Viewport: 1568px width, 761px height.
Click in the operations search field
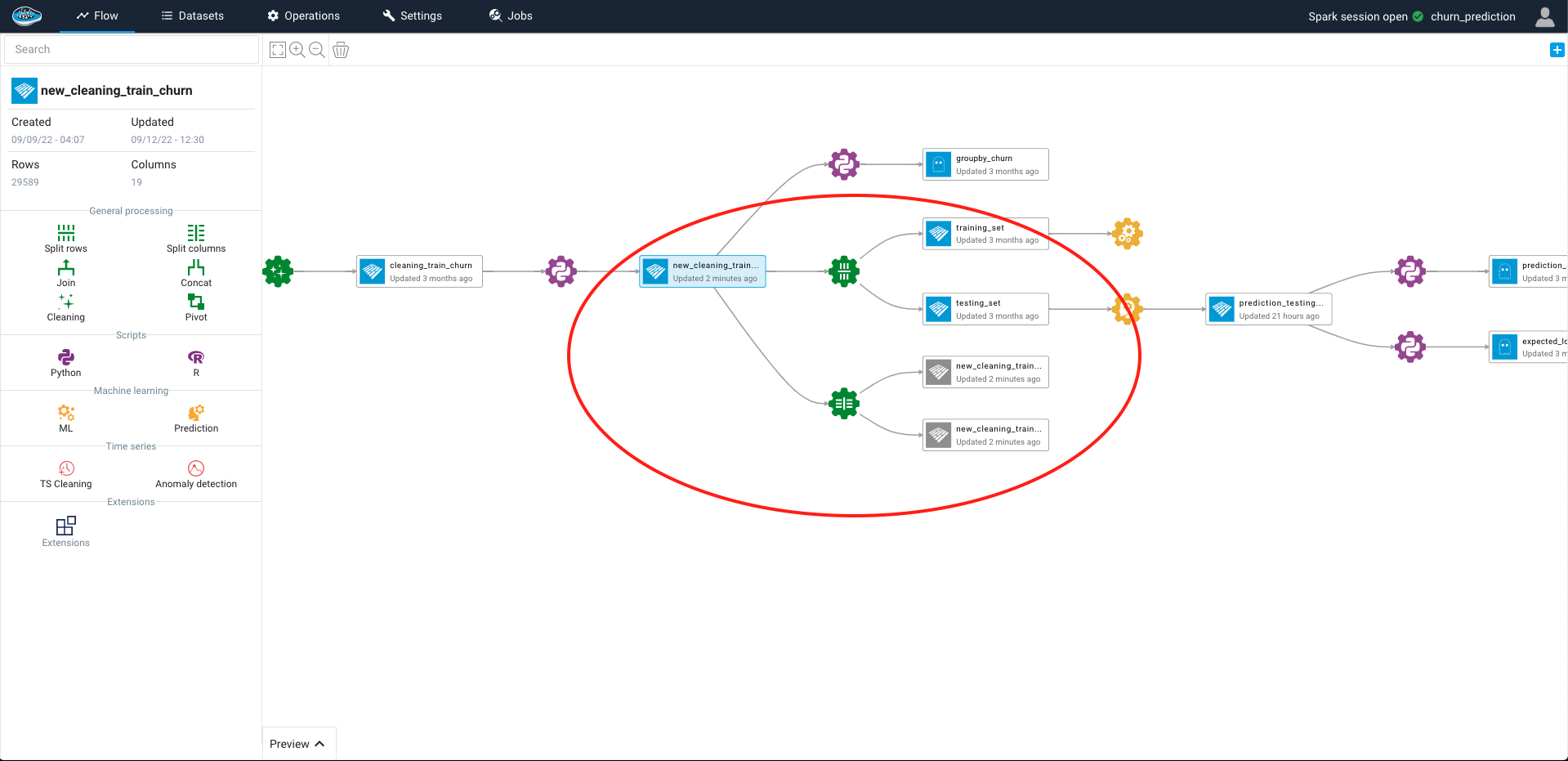131,49
